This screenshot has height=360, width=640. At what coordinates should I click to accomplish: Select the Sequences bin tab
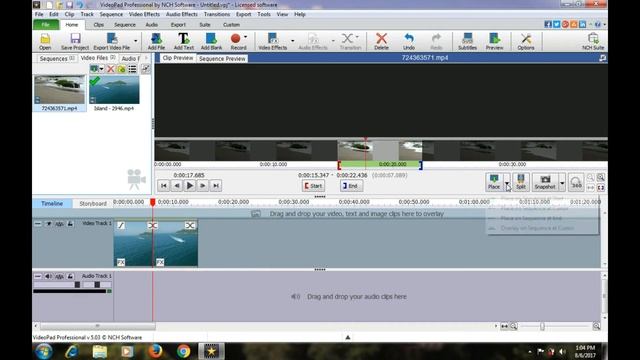(57, 58)
